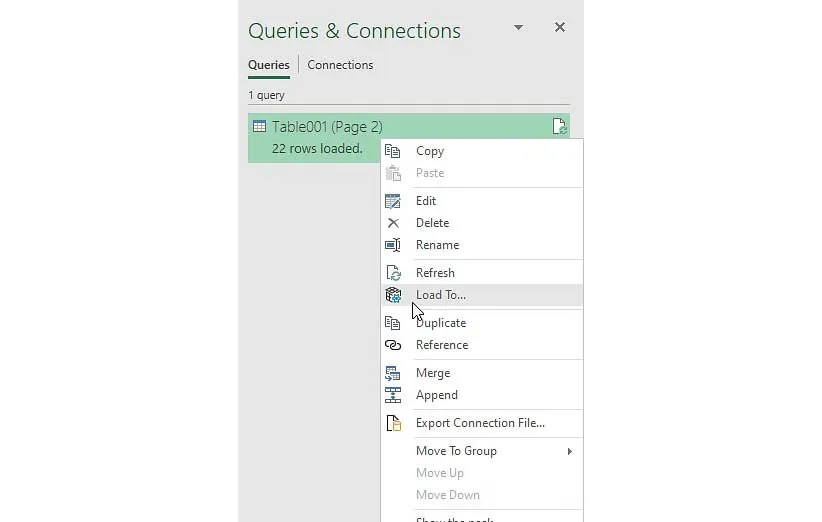Choose Load To... from context menu
822x522 pixels.
click(441, 295)
